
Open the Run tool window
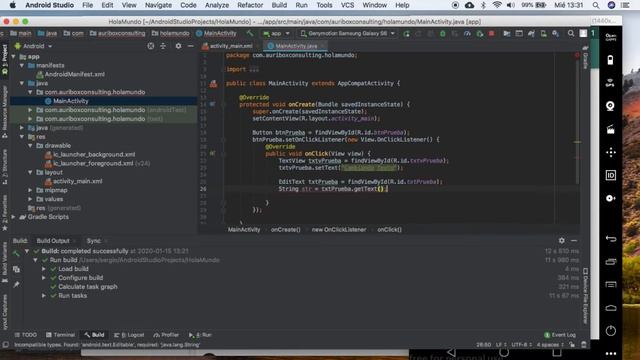tap(200, 335)
